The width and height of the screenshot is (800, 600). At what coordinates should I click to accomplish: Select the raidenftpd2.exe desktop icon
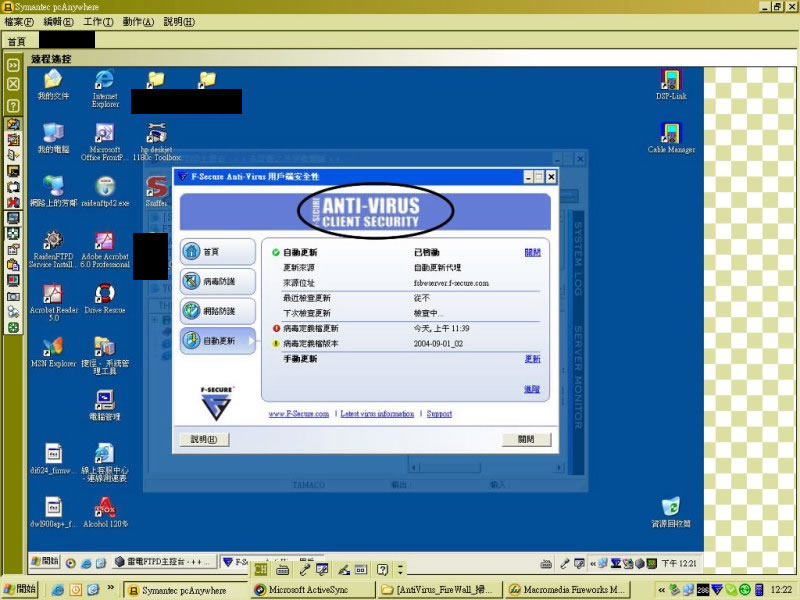[105, 192]
